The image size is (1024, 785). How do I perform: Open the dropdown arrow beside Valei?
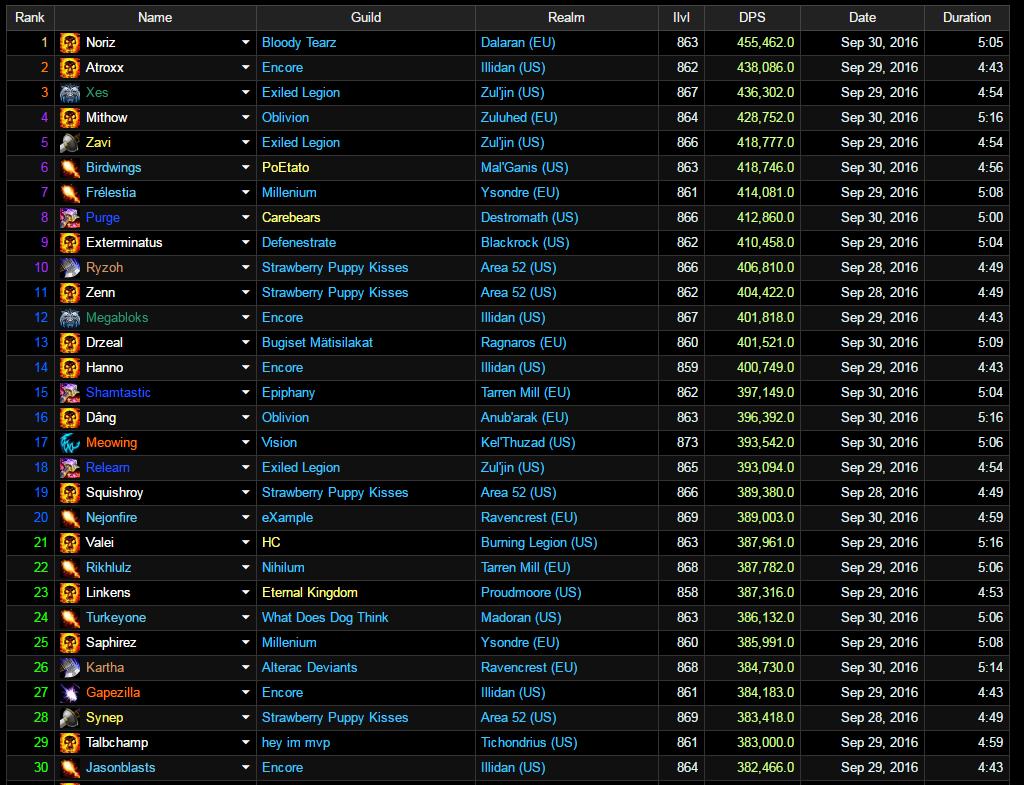(246, 543)
